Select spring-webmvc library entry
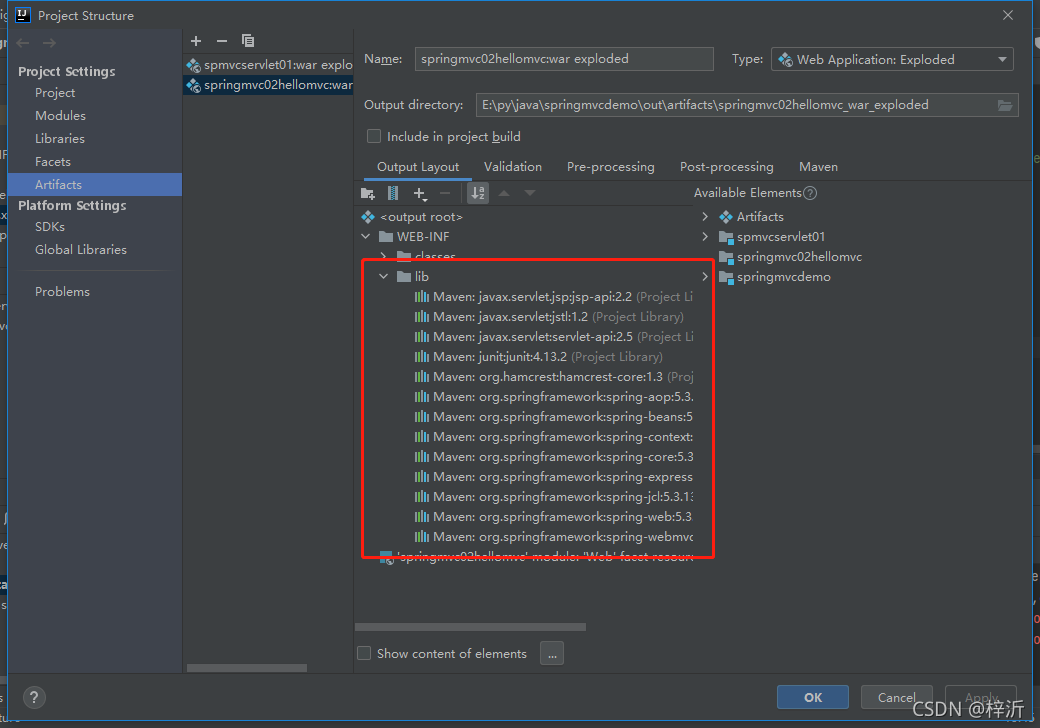Image resolution: width=1040 pixels, height=728 pixels. click(553, 536)
